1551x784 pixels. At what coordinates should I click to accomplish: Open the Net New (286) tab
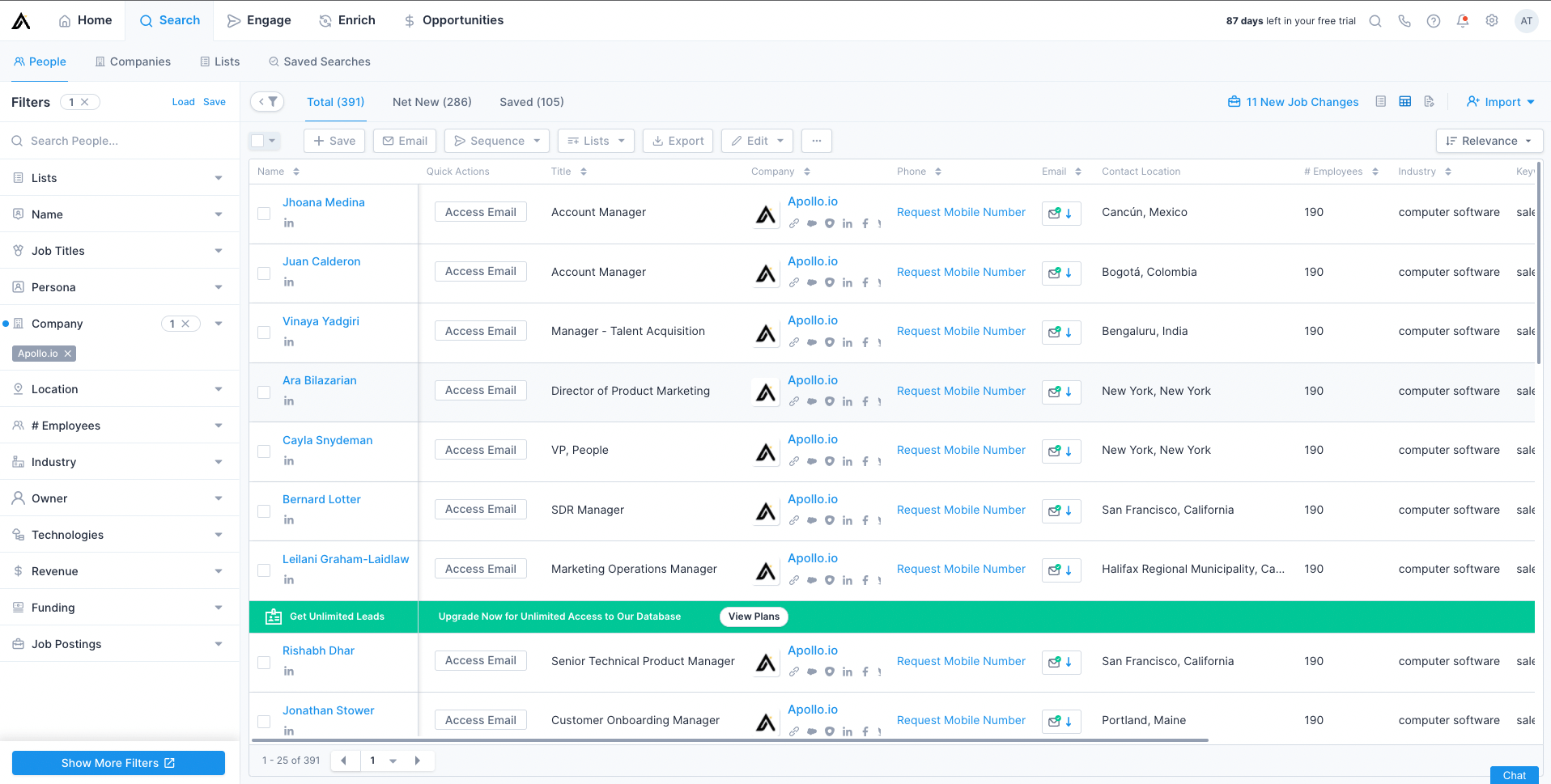point(431,101)
